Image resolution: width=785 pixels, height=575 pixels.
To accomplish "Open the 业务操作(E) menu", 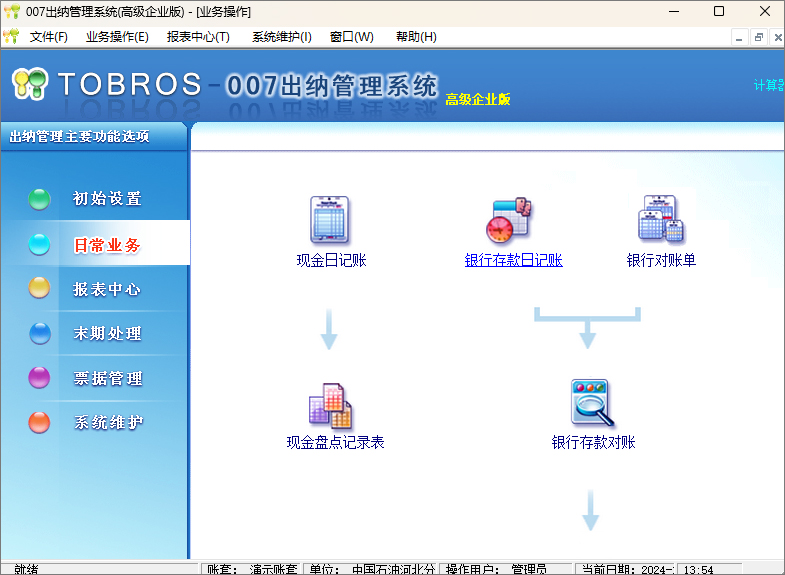I will tap(117, 37).
